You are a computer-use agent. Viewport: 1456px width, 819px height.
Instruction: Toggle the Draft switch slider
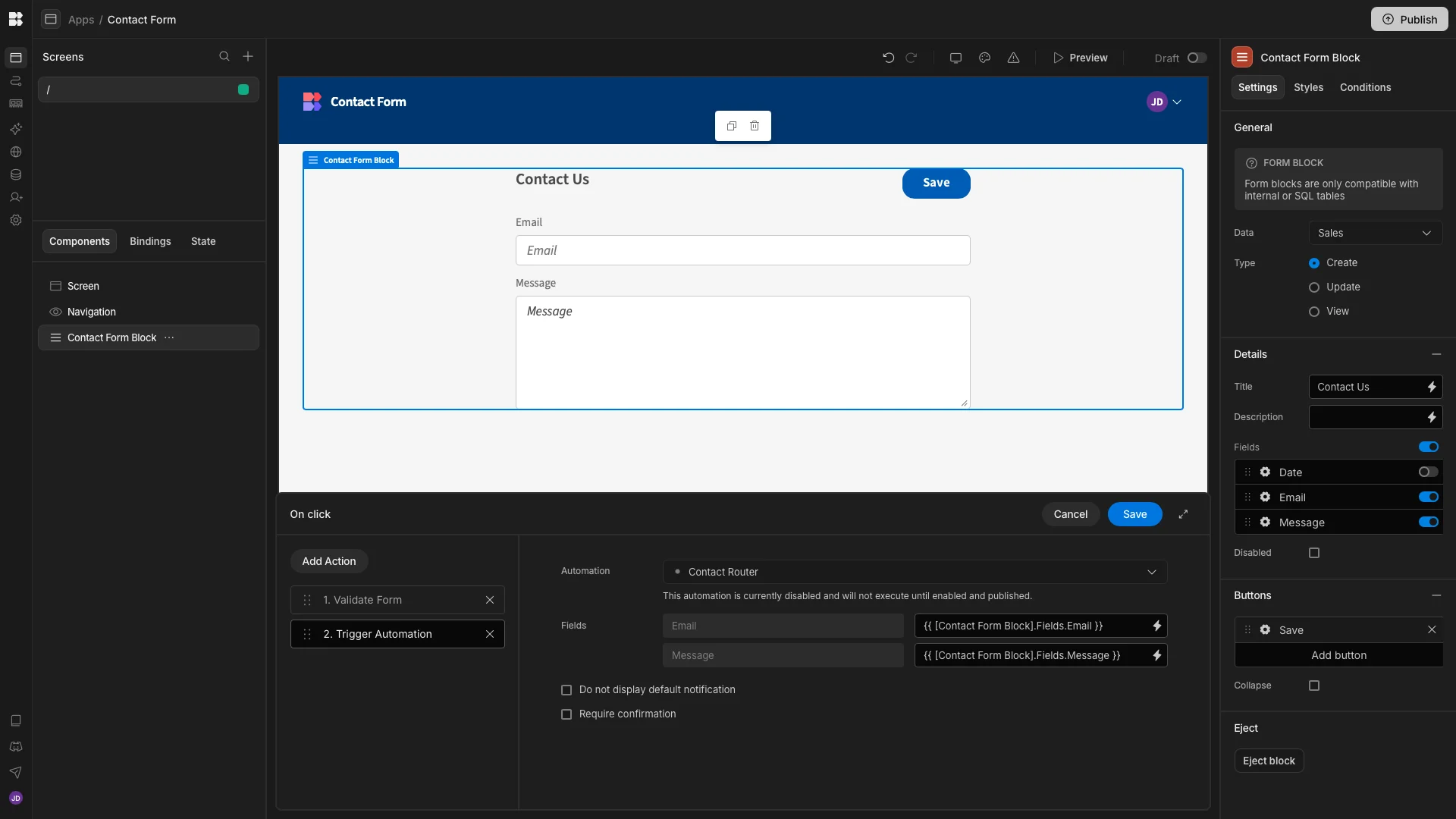pyautogui.click(x=1197, y=58)
